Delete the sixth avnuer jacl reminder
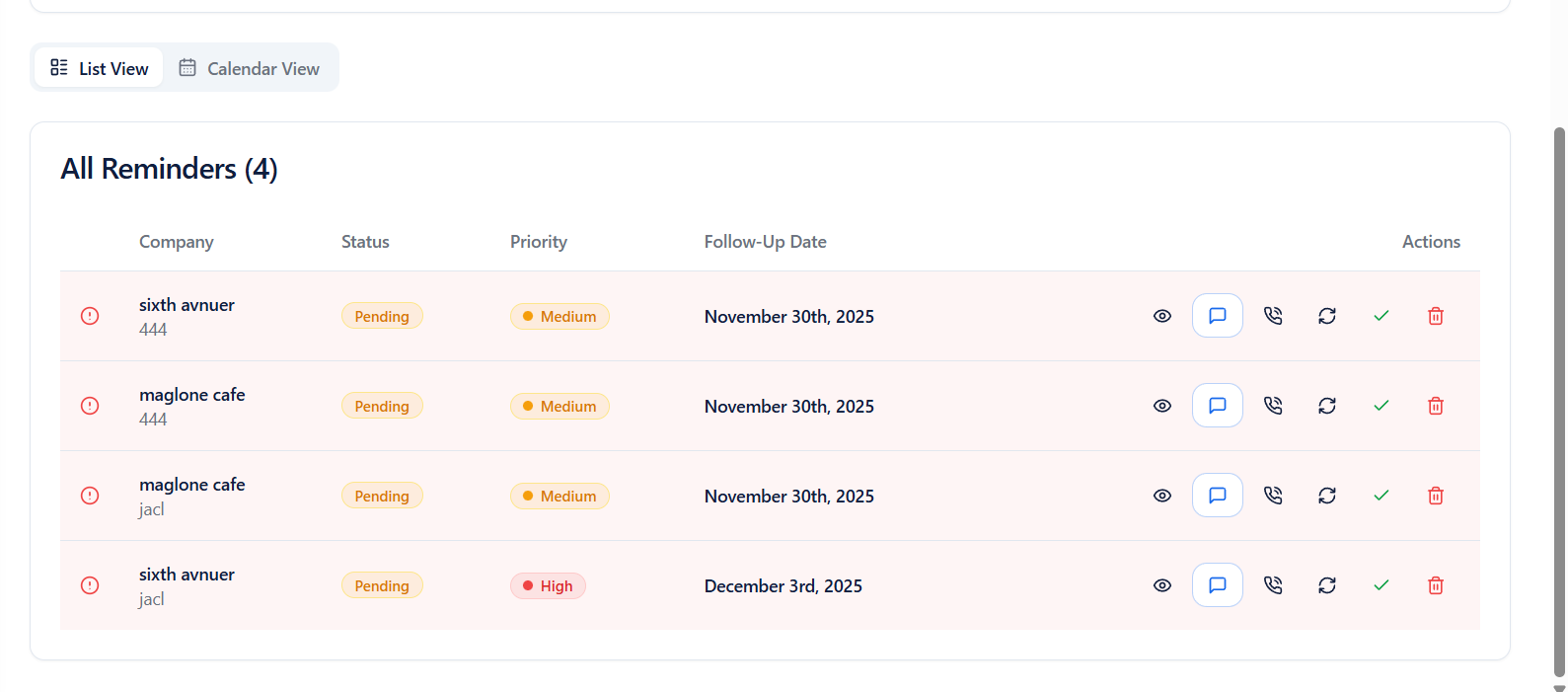This screenshot has width=1568, height=692. click(1435, 584)
